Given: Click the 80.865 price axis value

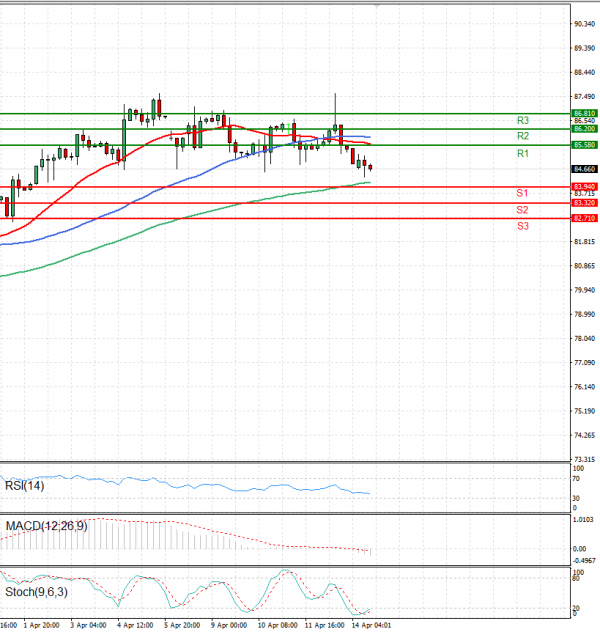Looking at the screenshot, I should (584, 266).
